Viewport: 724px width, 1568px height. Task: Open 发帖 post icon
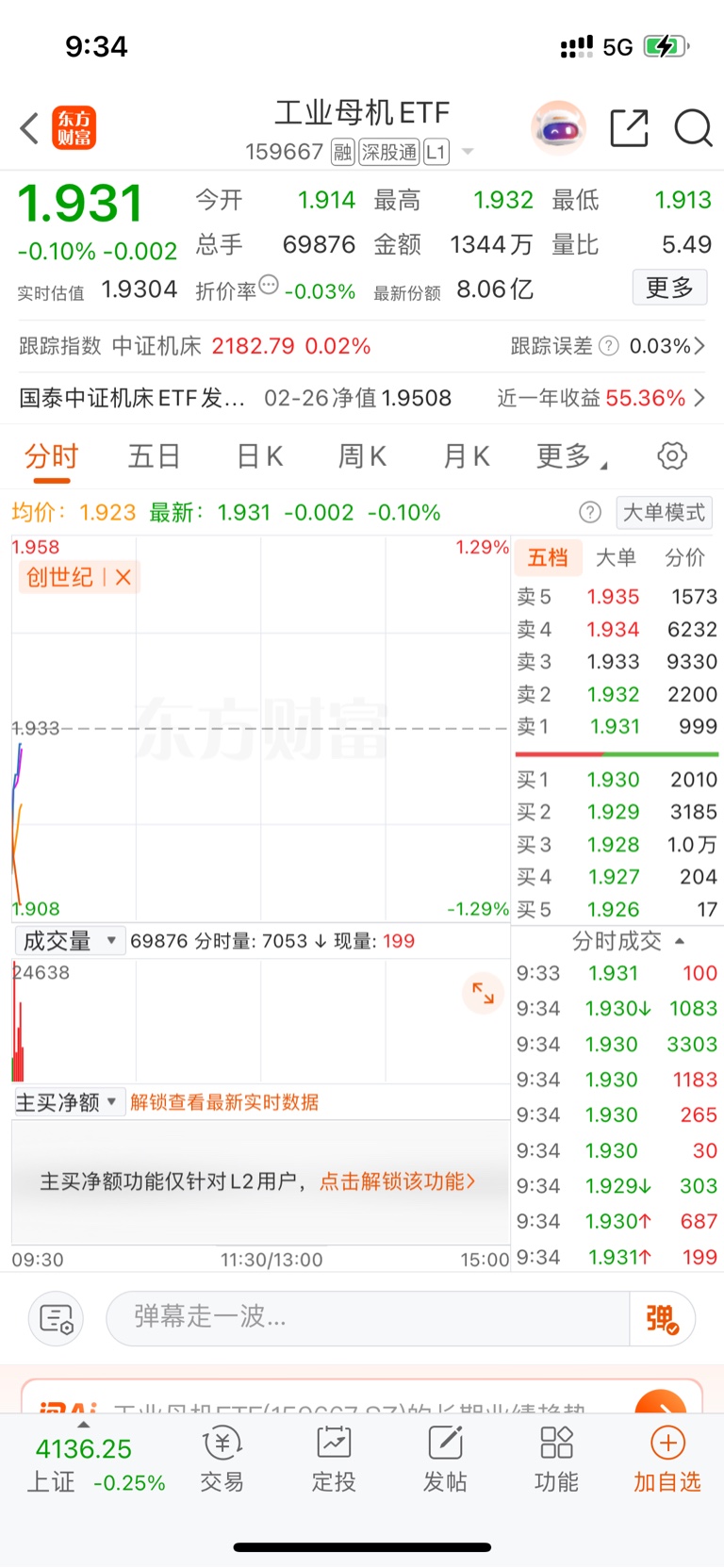(x=445, y=1460)
